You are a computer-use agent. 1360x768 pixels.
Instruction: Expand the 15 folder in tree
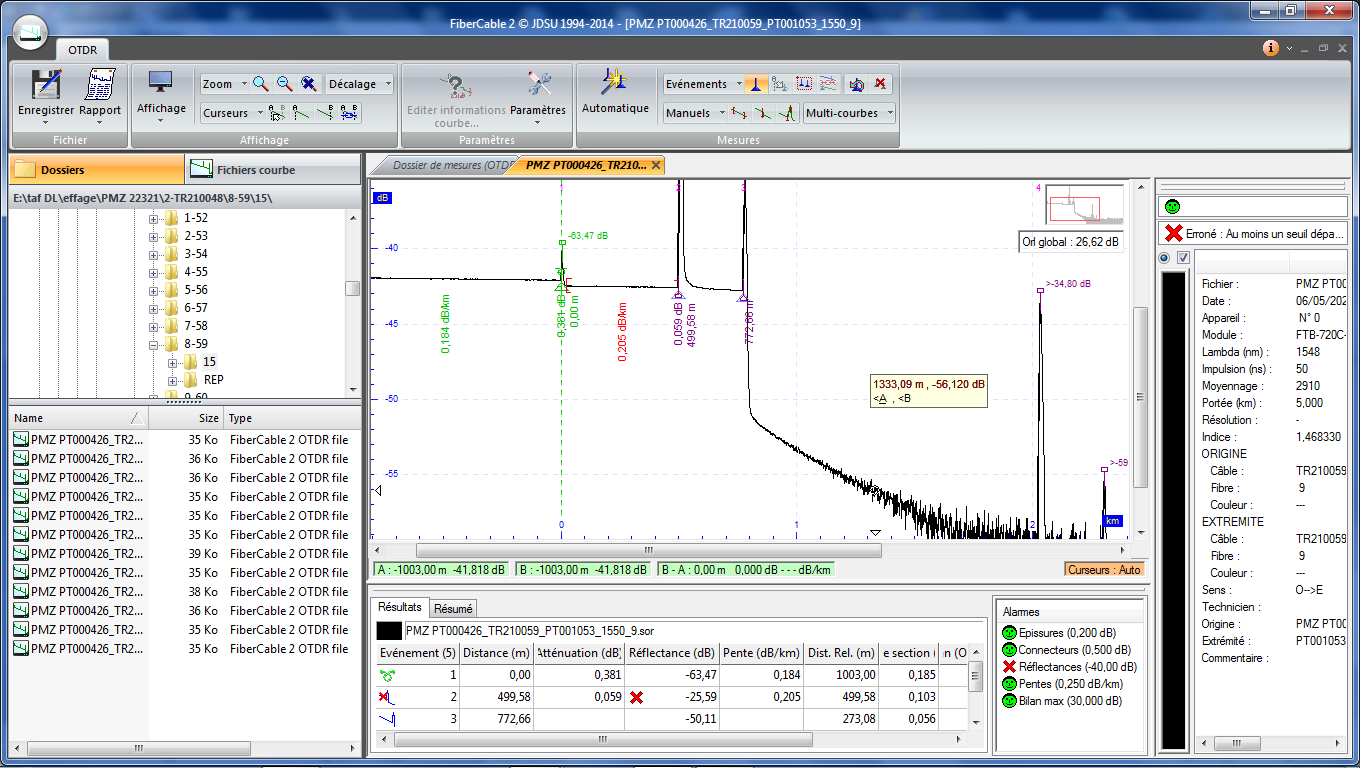[x=172, y=362]
